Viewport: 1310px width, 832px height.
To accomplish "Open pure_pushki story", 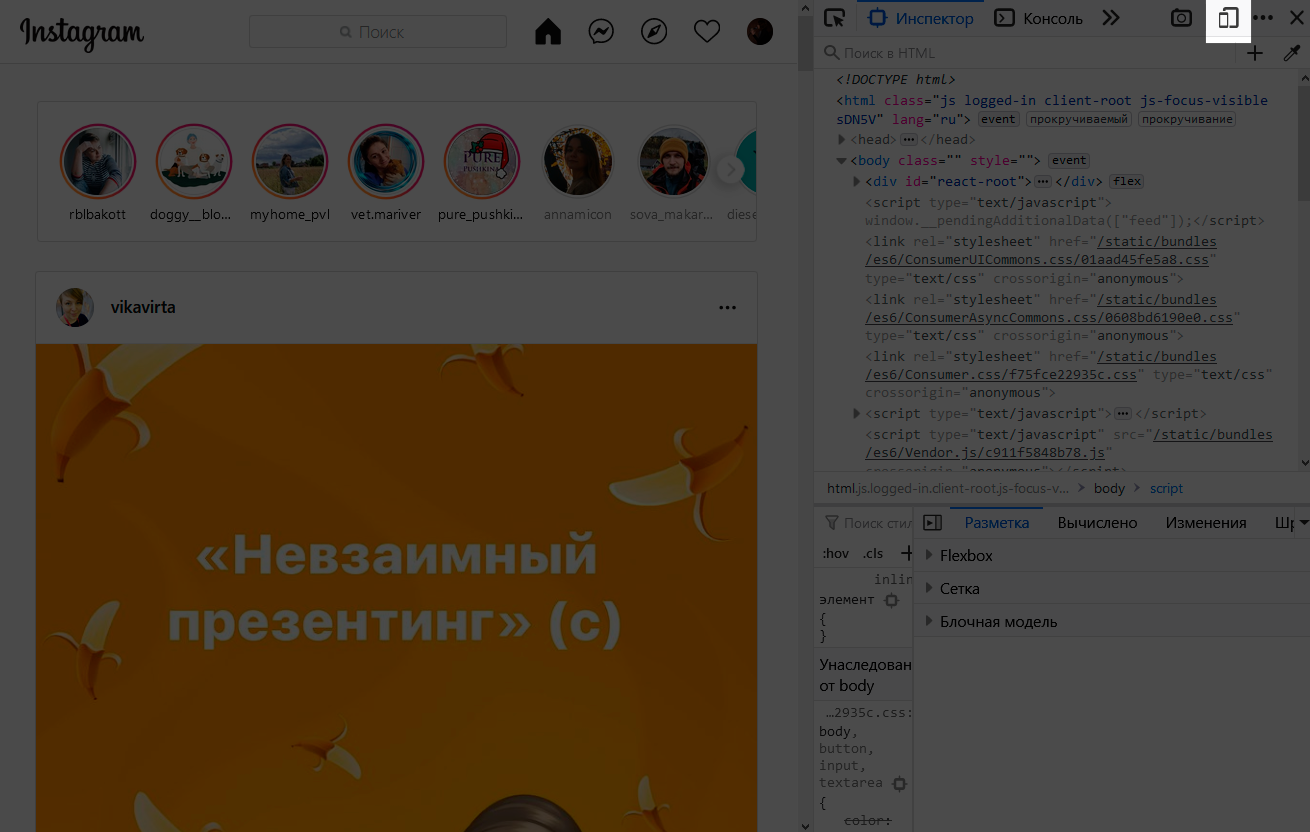I will tap(482, 162).
